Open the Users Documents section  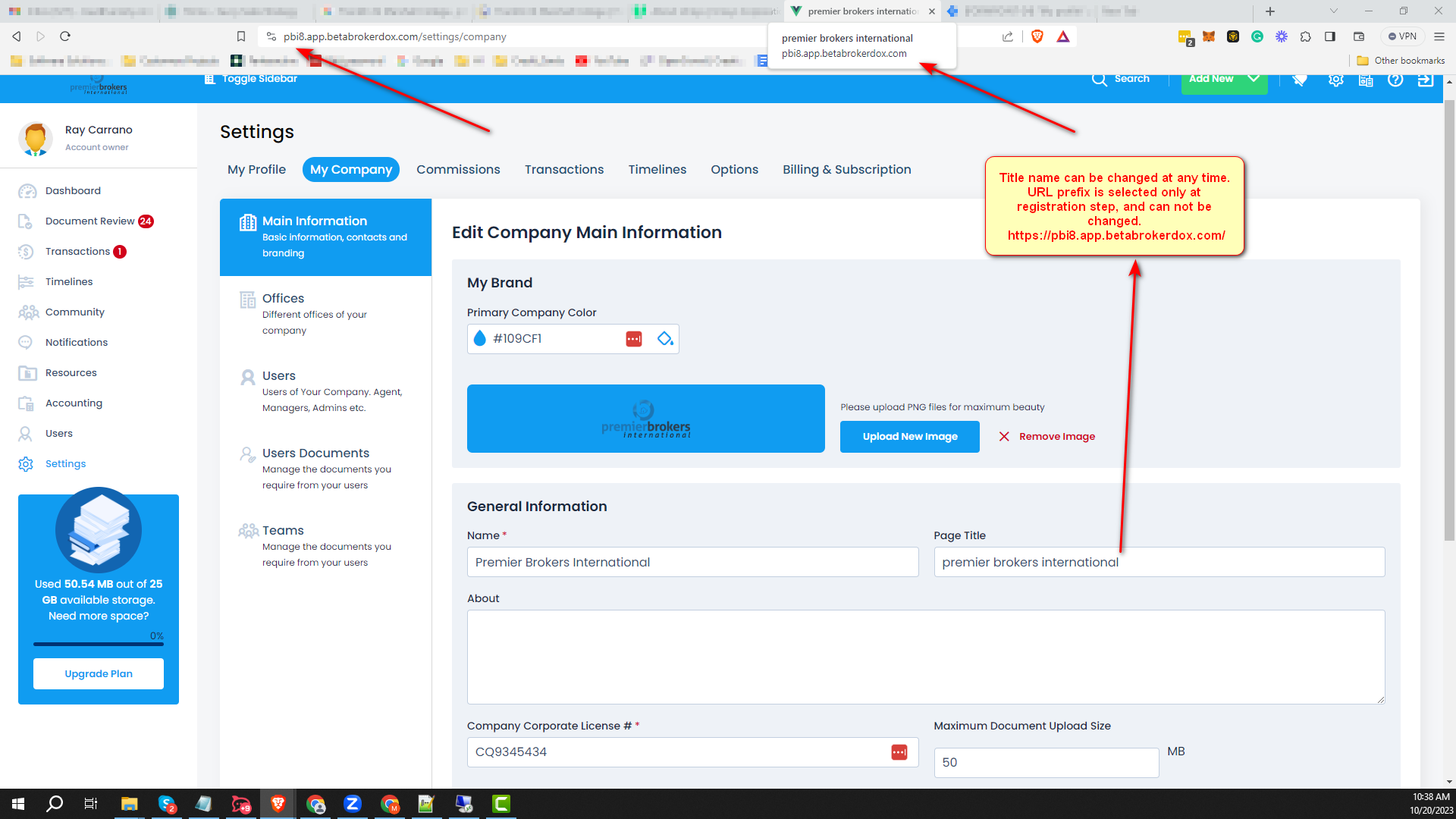[325, 469]
